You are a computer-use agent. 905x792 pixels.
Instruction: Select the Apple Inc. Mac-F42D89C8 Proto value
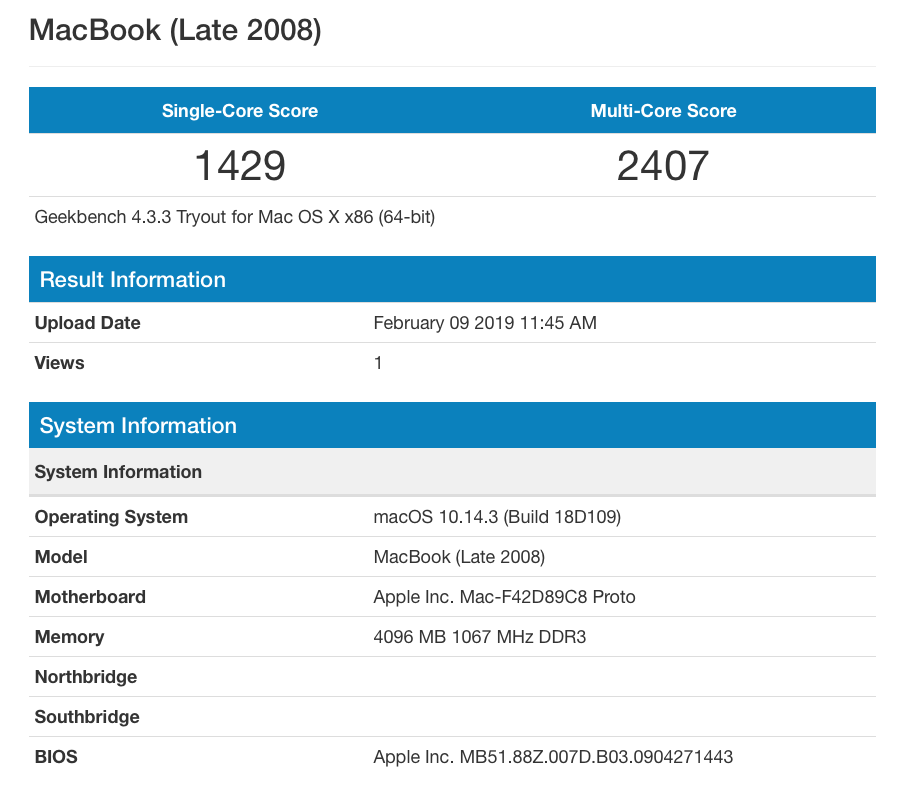coord(504,596)
